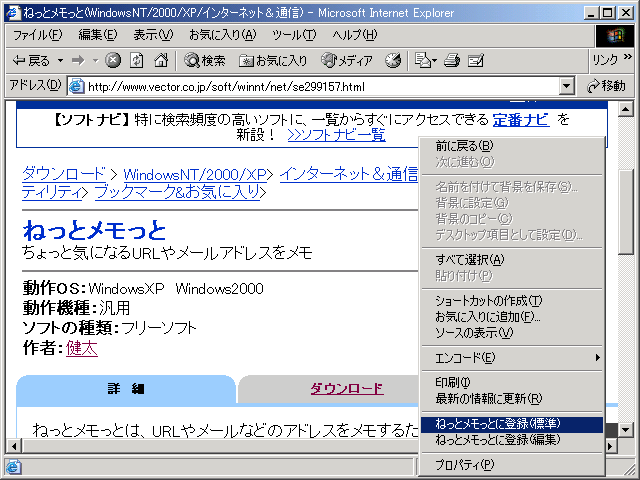
Task: Open the Search (検索) toolbar button
Action: coord(204,61)
